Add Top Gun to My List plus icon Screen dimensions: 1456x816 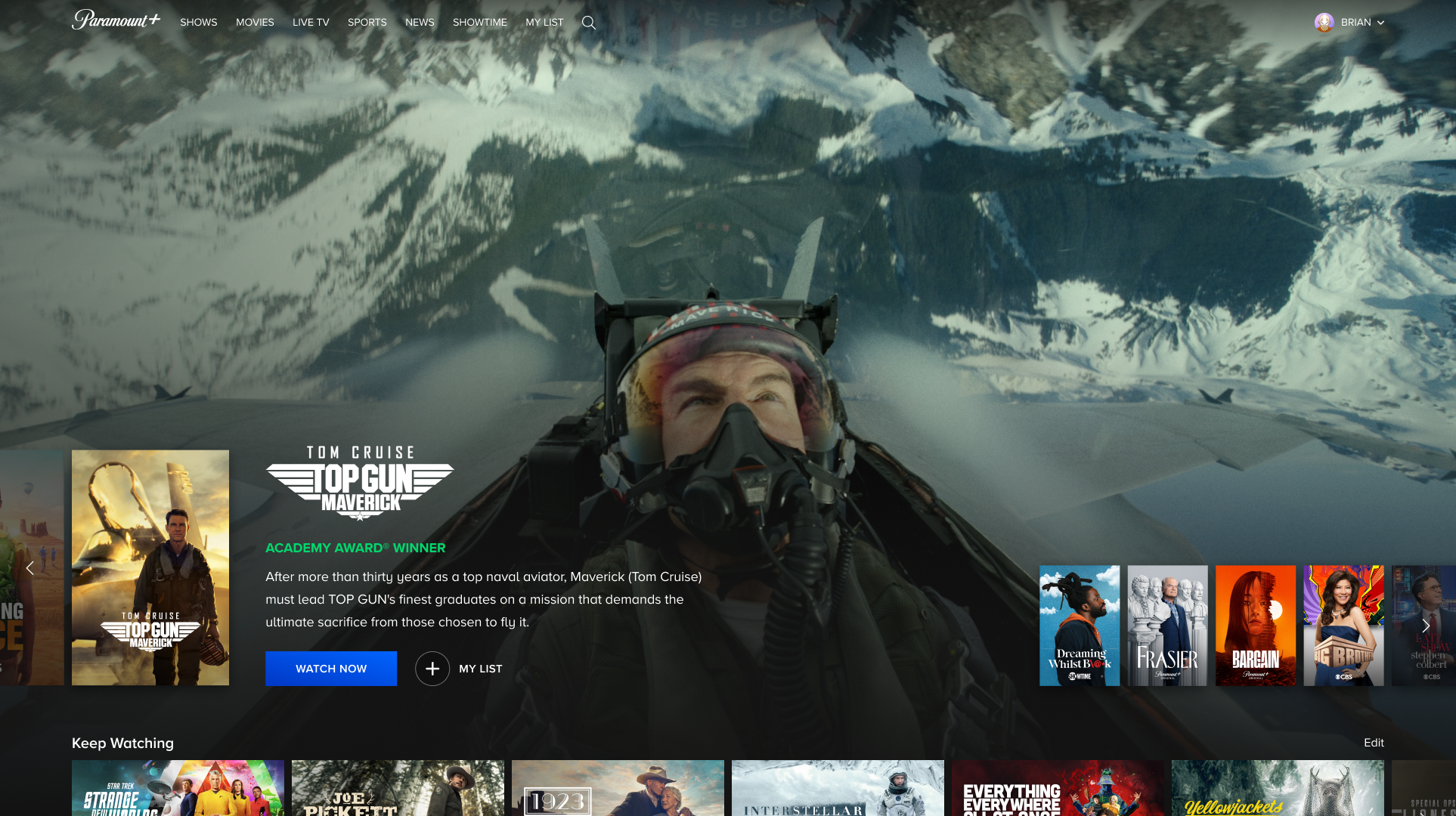click(432, 669)
